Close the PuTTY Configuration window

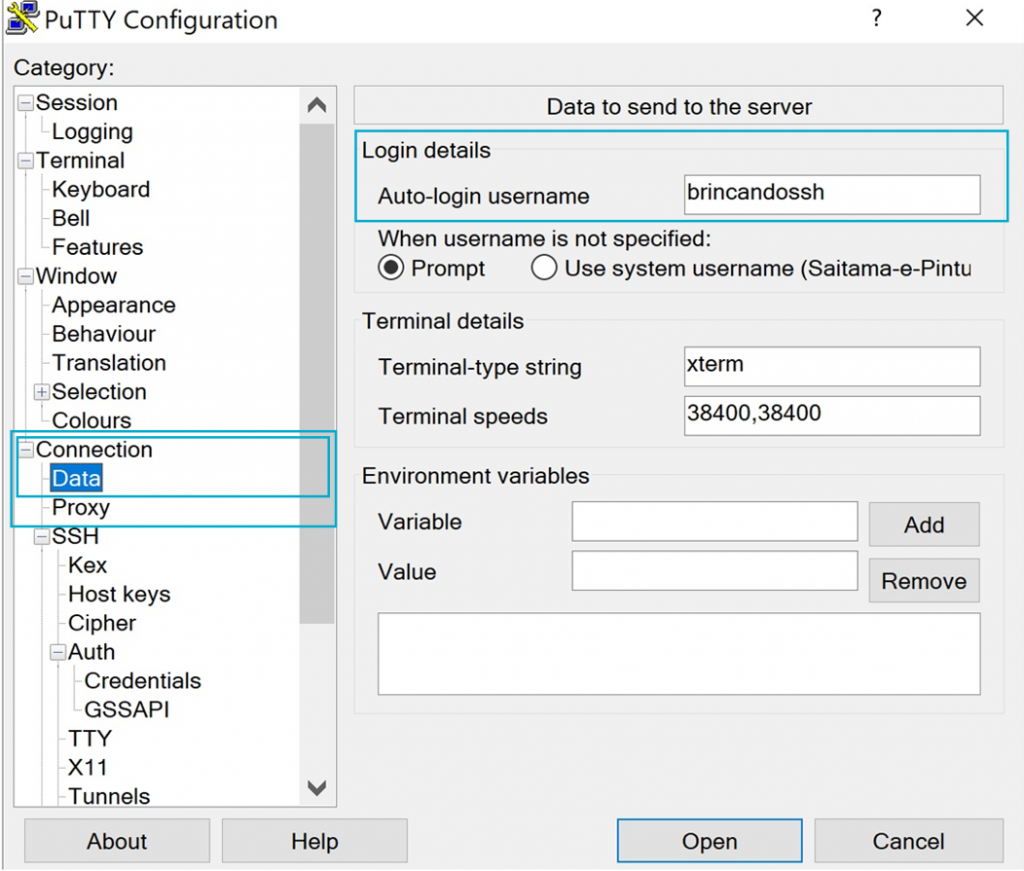click(x=974, y=18)
